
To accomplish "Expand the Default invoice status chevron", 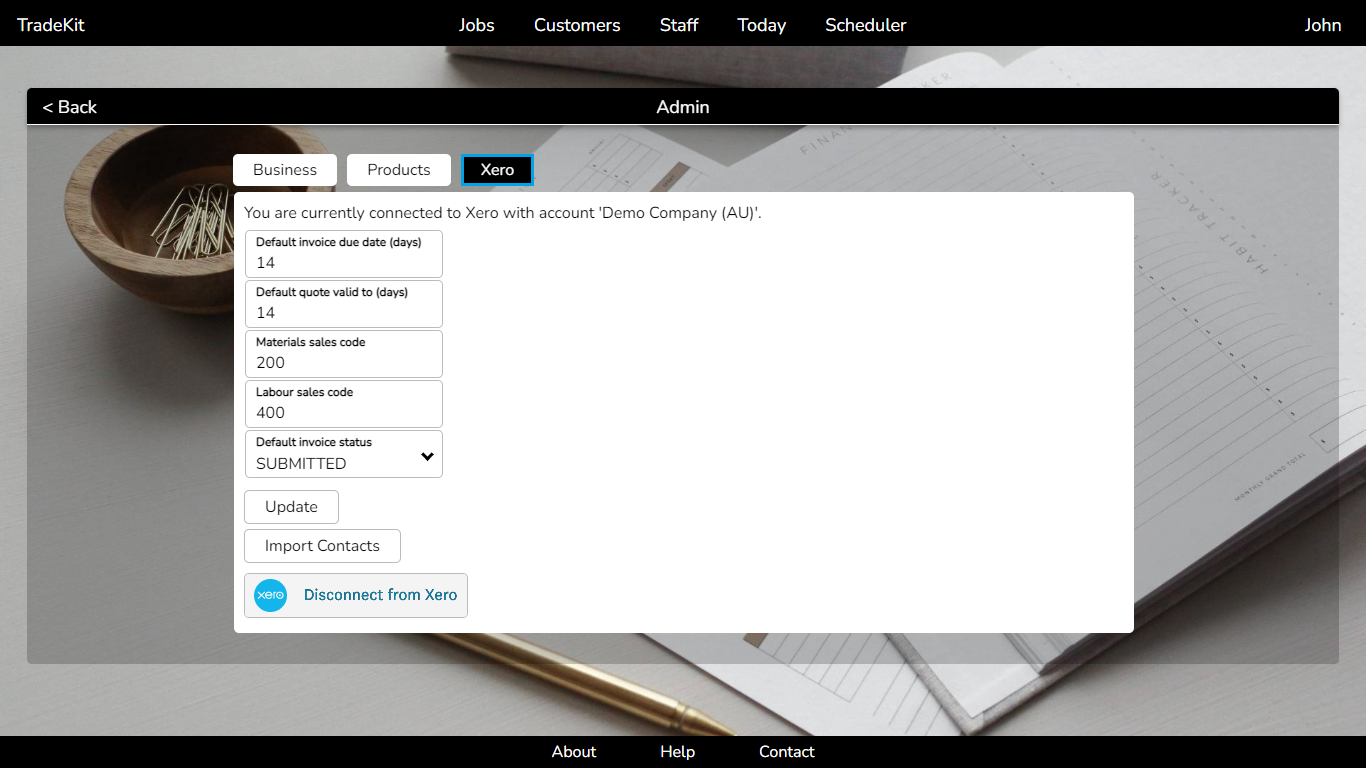I will (427, 456).
